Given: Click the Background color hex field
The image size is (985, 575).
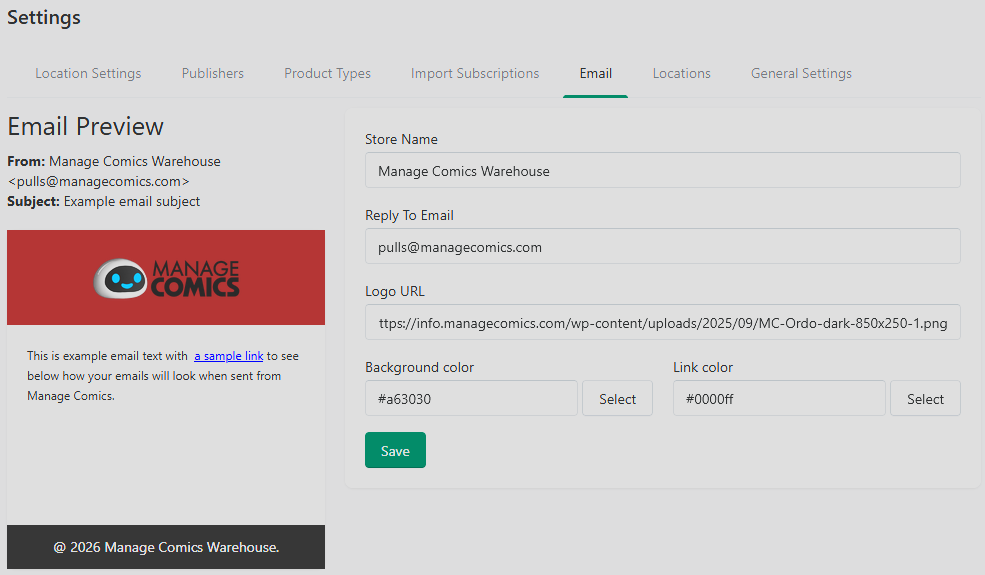Looking at the screenshot, I should pos(471,398).
